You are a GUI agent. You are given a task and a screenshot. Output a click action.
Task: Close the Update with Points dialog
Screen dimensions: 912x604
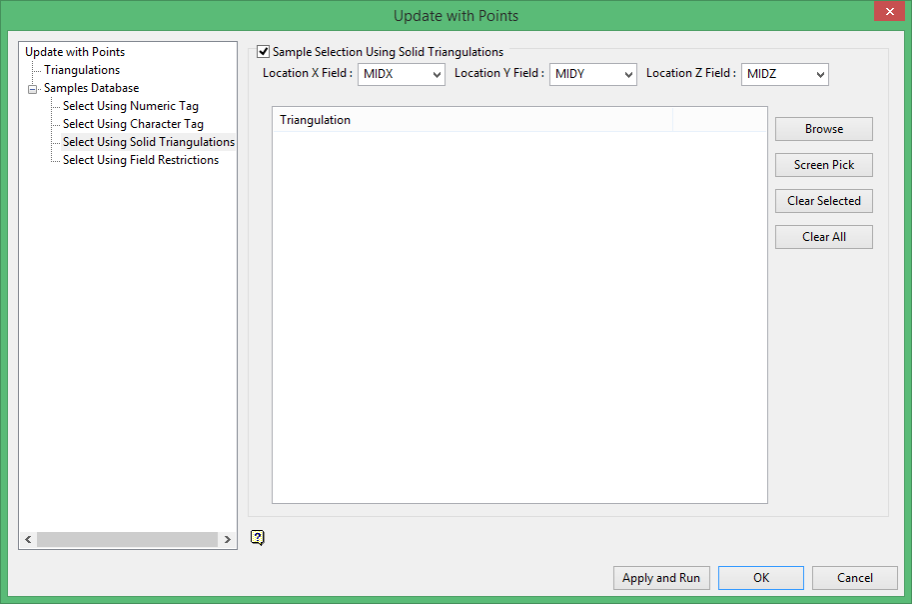pyautogui.click(x=889, y=11)
